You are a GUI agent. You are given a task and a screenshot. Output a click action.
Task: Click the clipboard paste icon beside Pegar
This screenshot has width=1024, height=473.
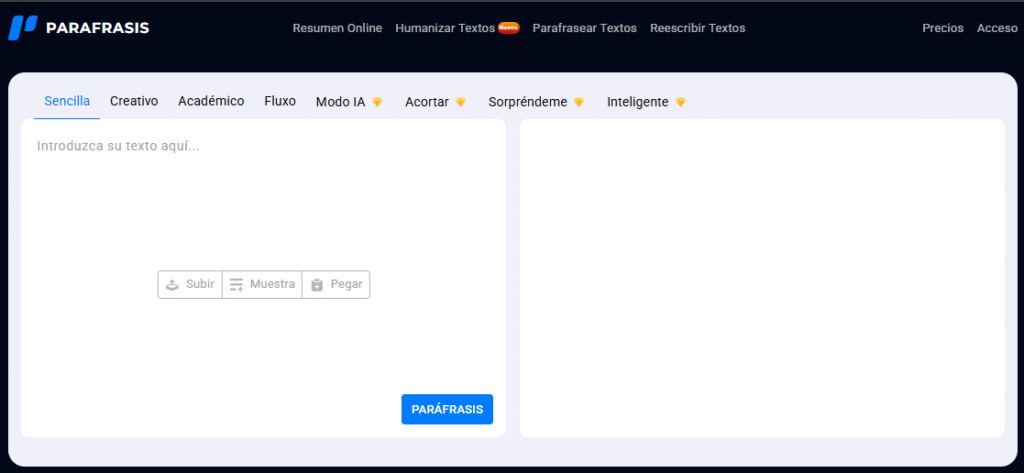317,285
